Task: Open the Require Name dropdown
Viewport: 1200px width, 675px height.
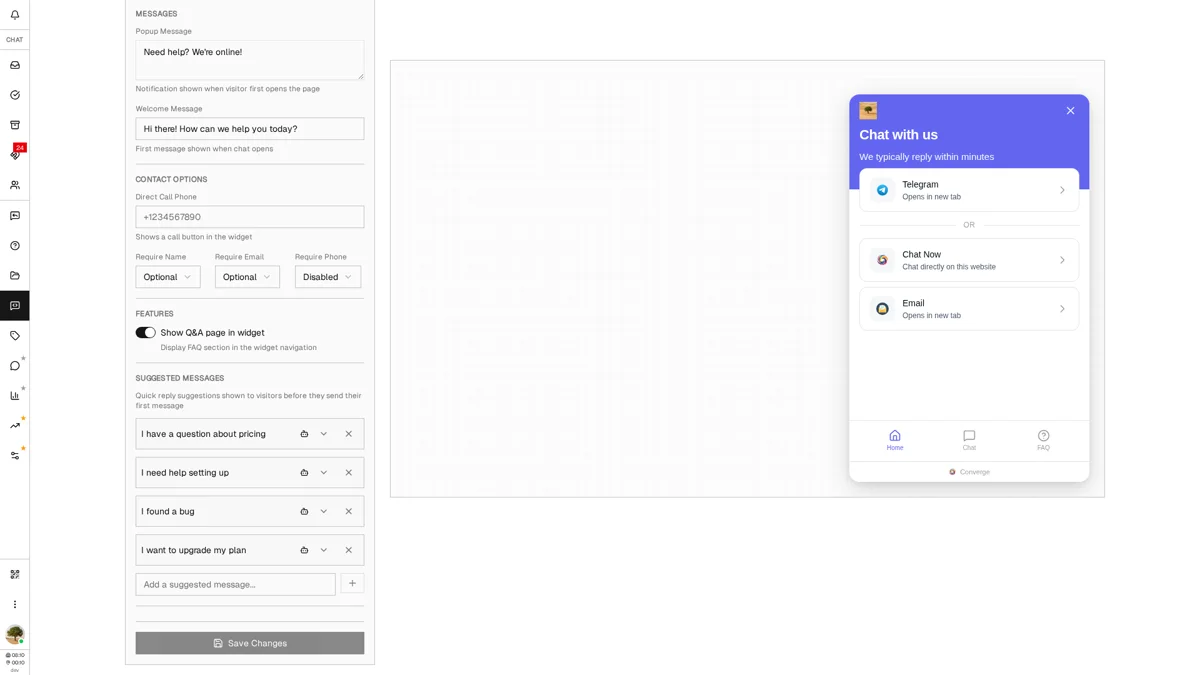Action: [167, 277]
